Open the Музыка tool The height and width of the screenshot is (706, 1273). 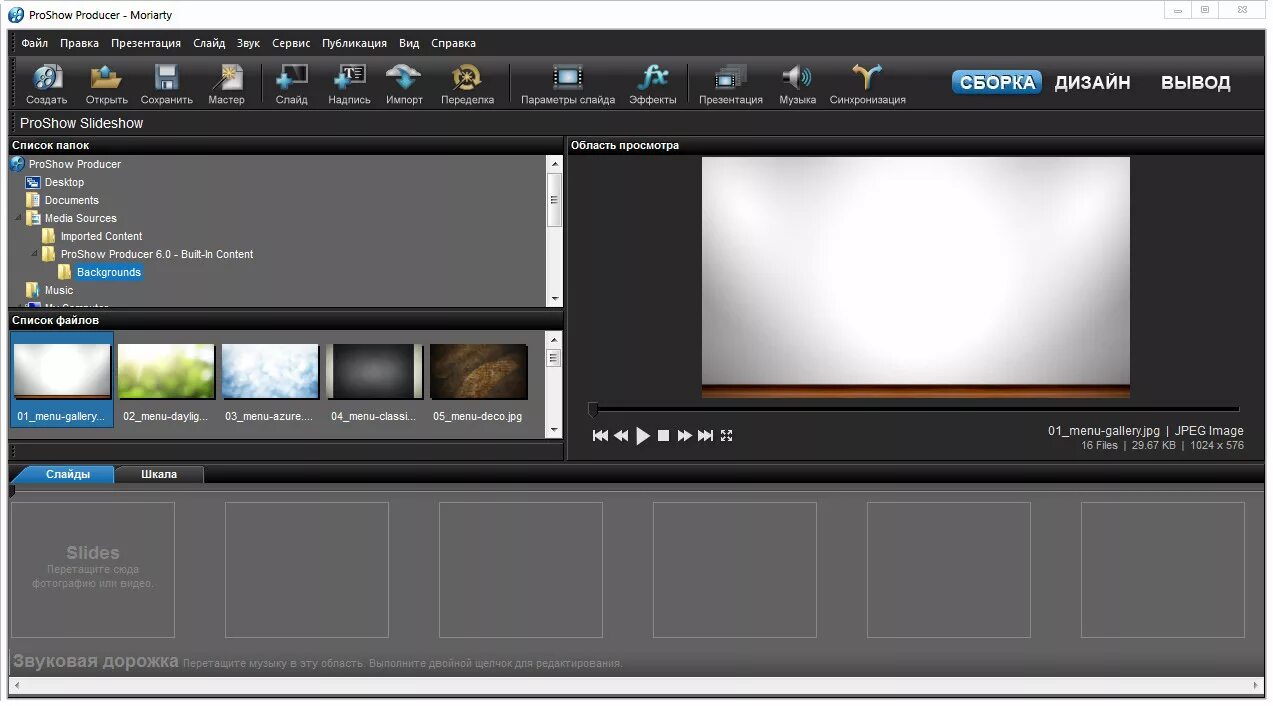coord(797,78)
